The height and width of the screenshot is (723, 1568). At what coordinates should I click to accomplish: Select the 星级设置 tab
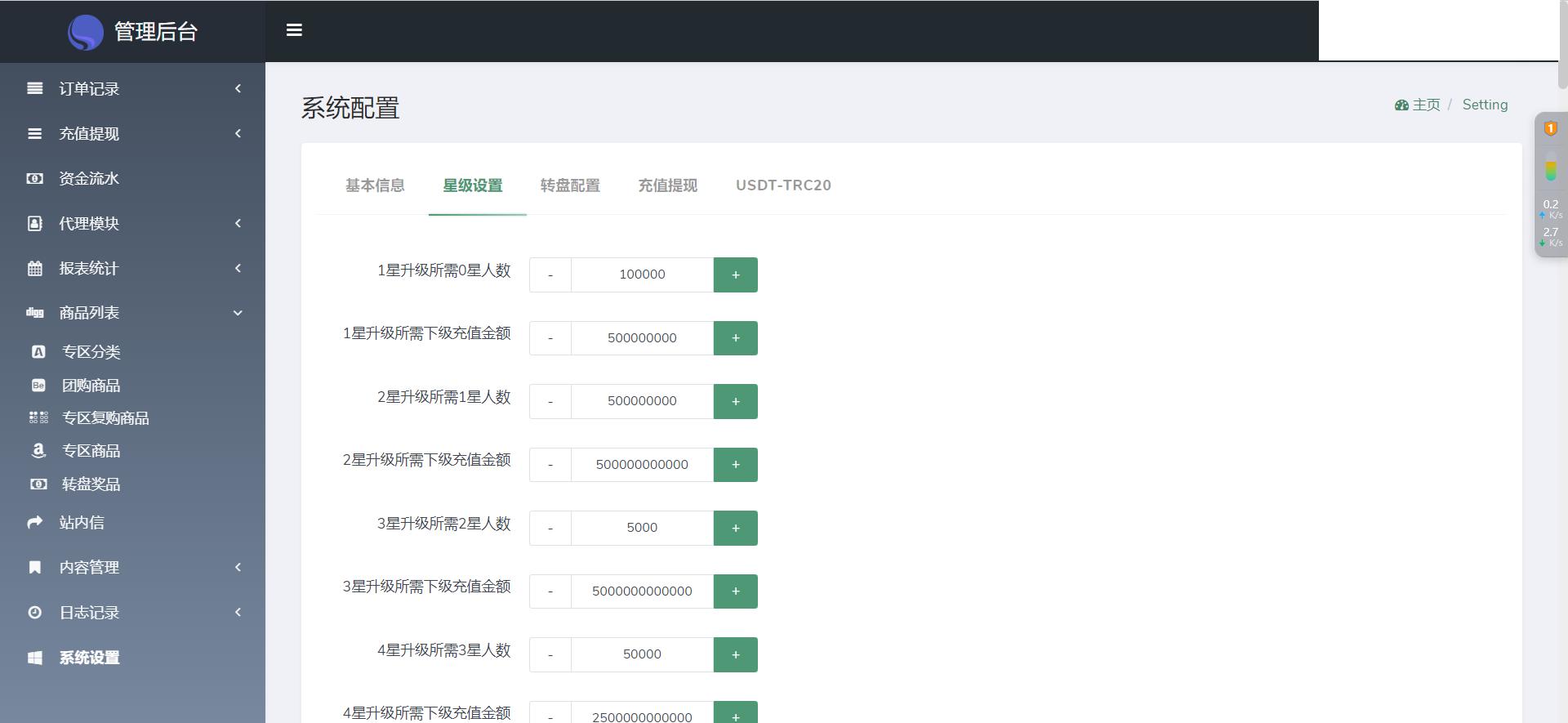click(473, 185)
